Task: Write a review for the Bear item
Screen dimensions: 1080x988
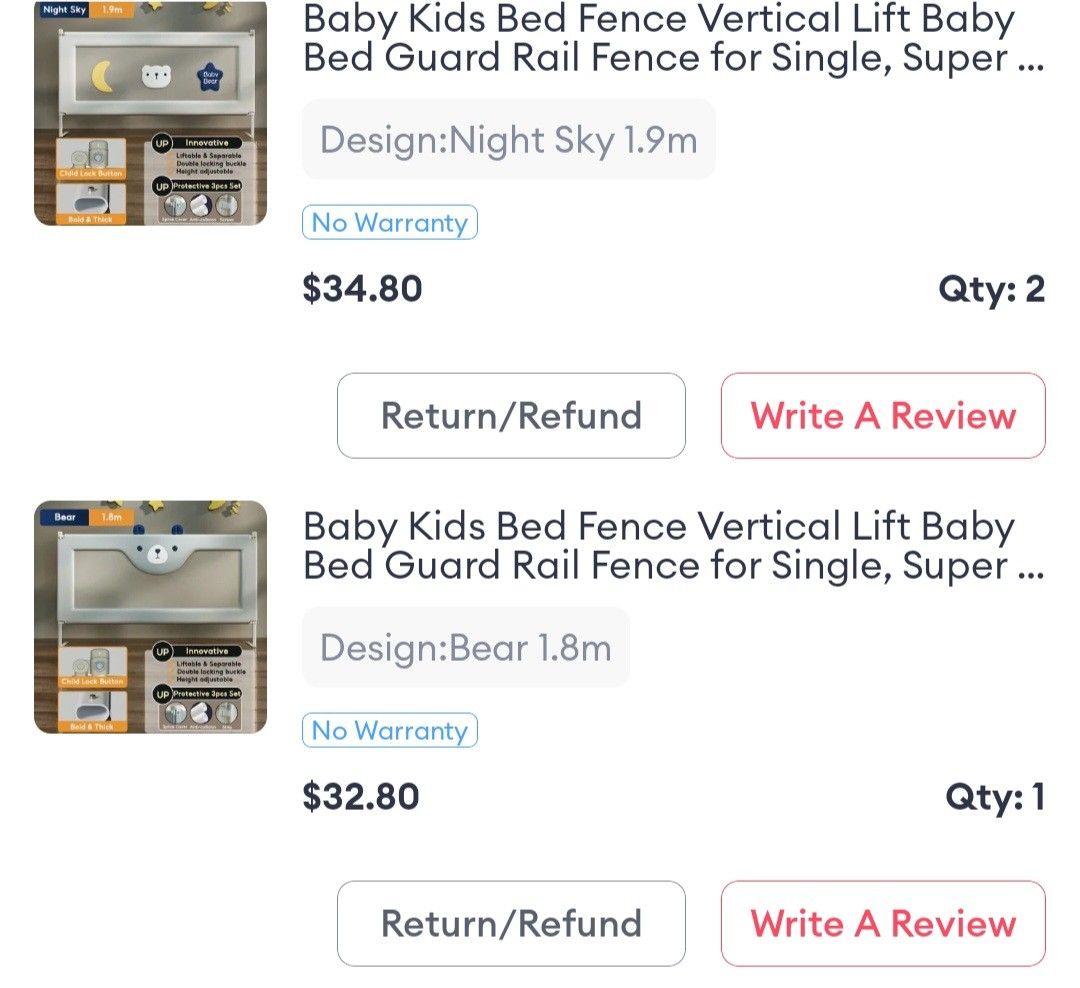Action: click(882, 923)
